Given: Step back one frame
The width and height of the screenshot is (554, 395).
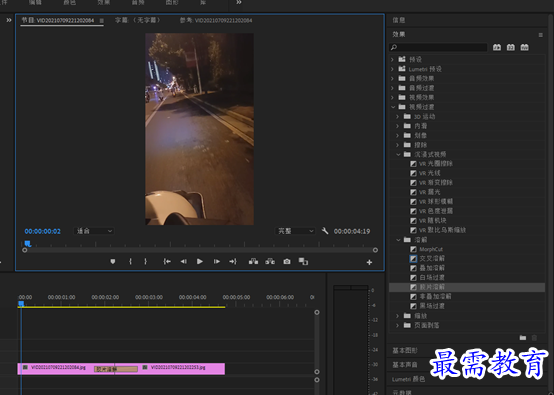Looking at the screenshot, I should 183,261.
